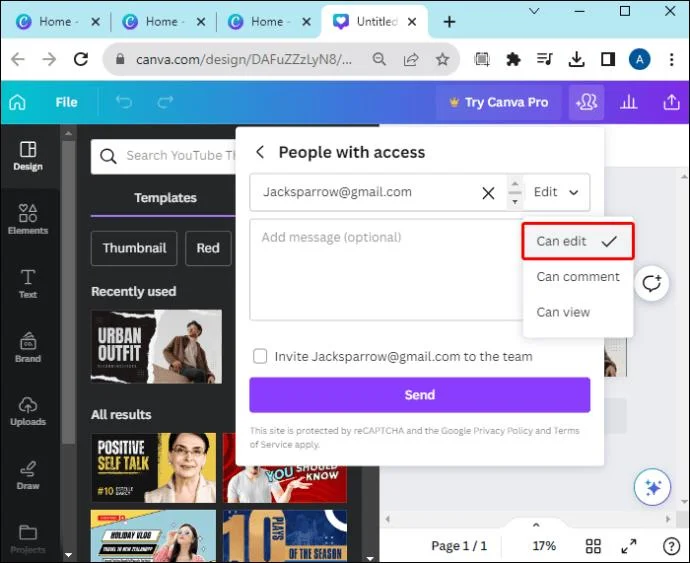This screenshot has width=690, height=563.
Task: Click the templates panel vertical scrollbar
Action: (68, 291)
